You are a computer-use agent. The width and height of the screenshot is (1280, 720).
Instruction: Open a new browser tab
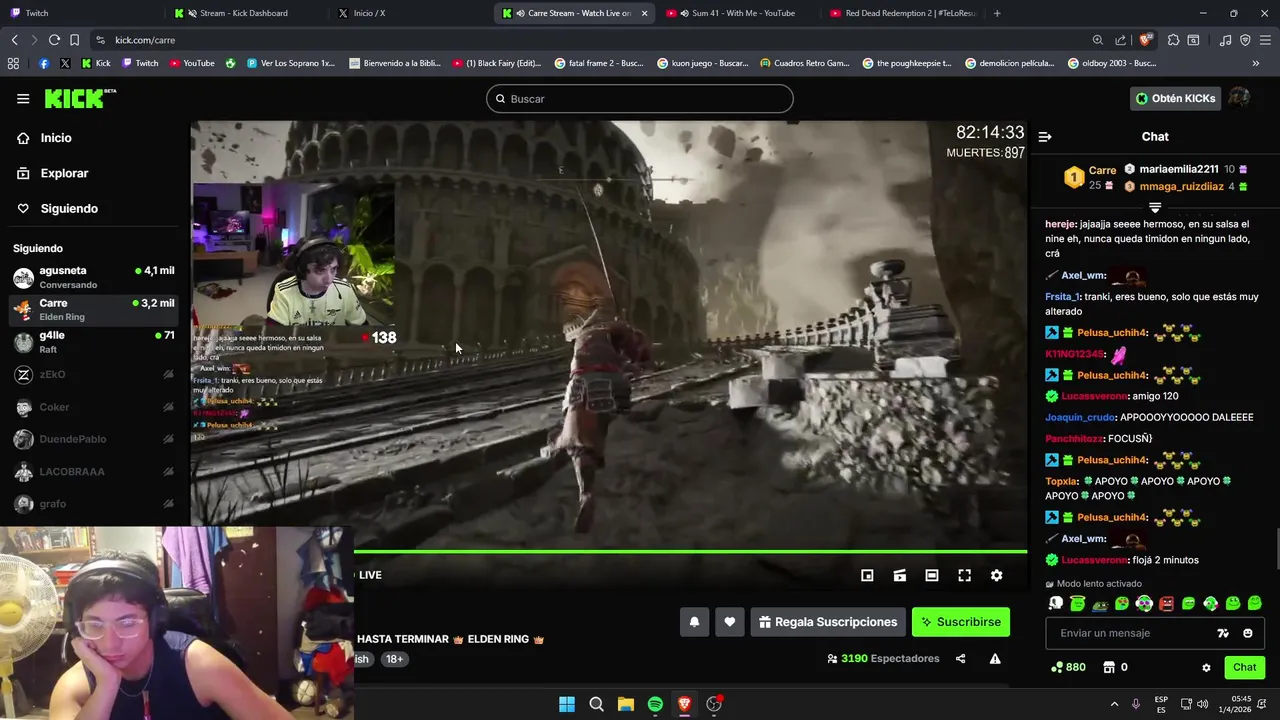pyautogui.click(x=997, y=13)
